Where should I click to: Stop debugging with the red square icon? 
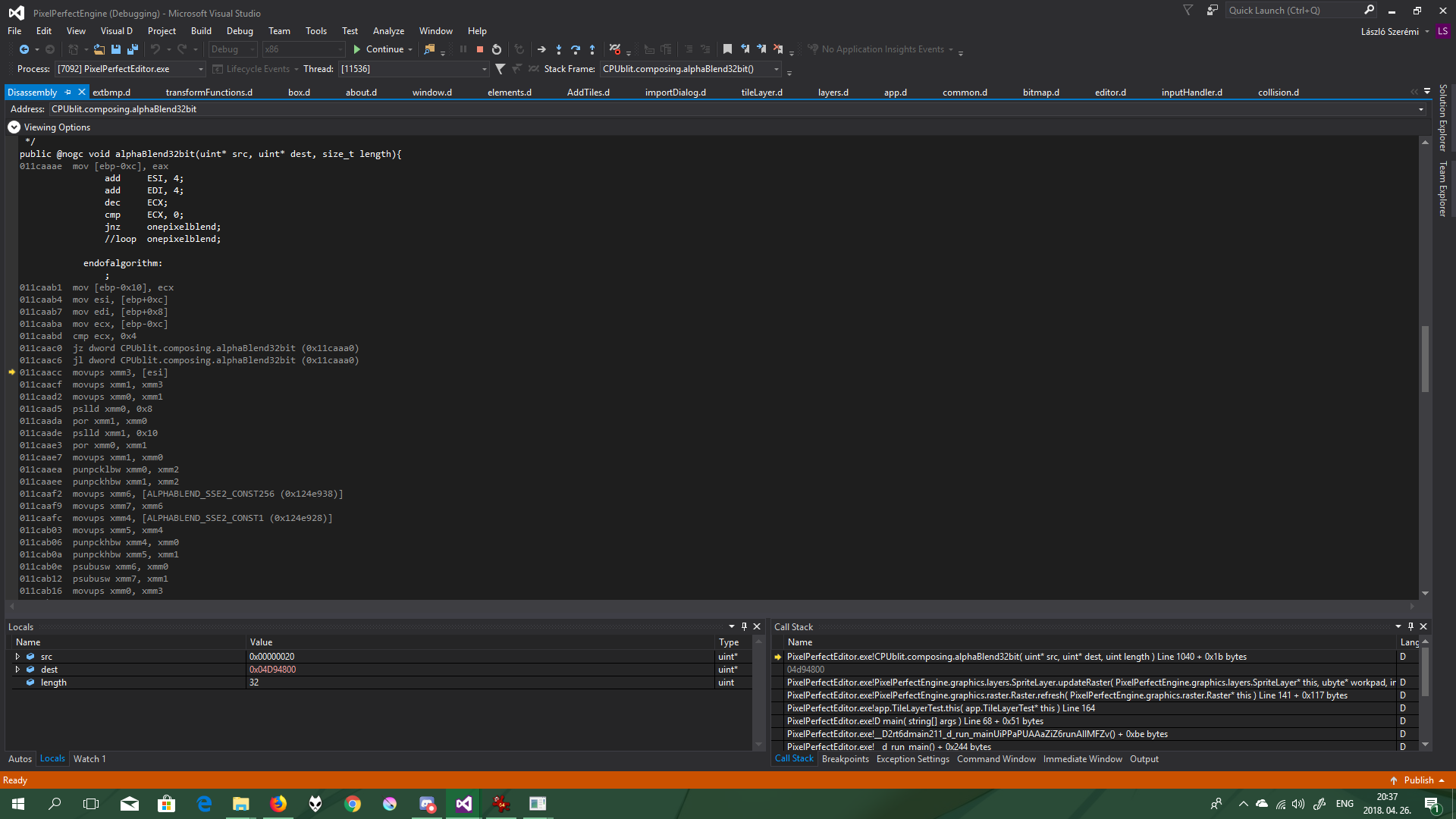(480, 49)
